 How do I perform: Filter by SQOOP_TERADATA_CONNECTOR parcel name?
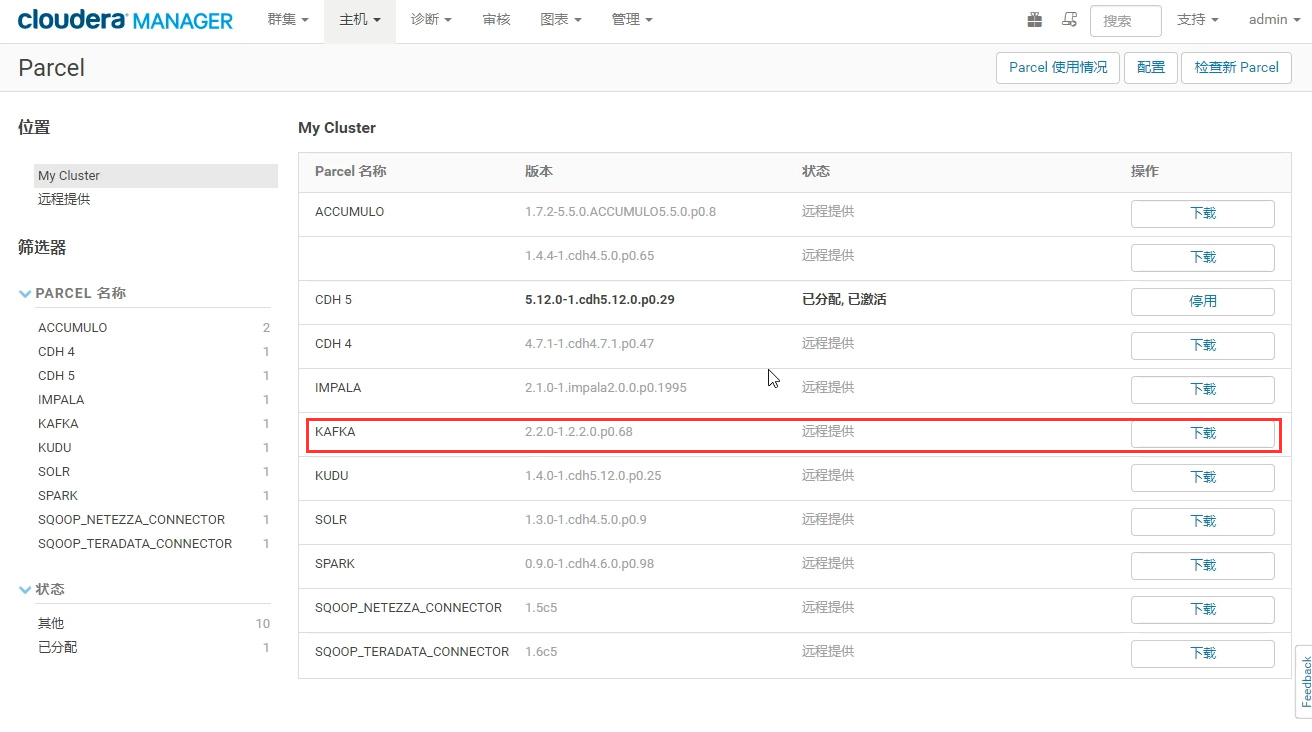(135, 544)
